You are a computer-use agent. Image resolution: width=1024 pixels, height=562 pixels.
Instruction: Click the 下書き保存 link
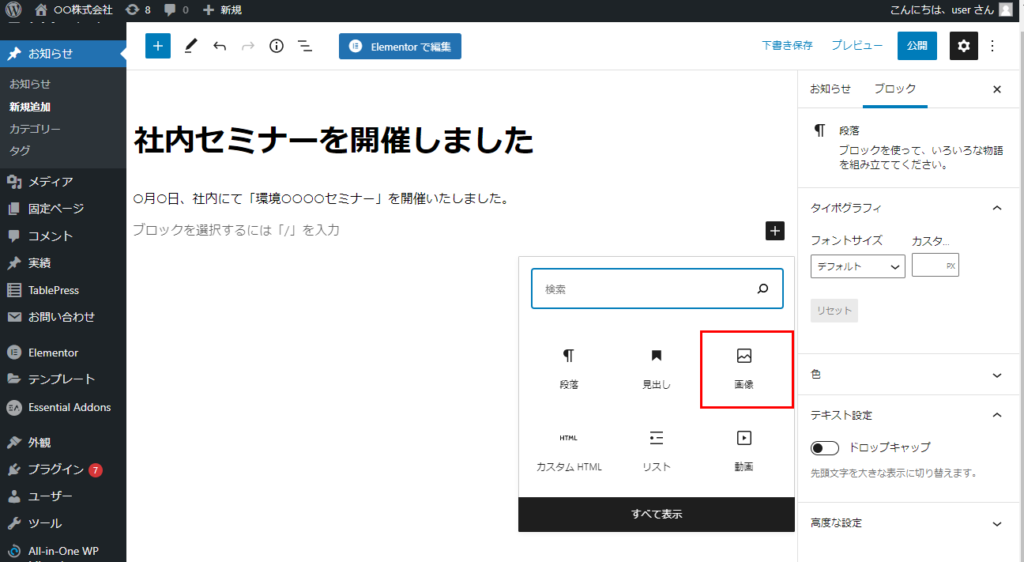(787, 46)
